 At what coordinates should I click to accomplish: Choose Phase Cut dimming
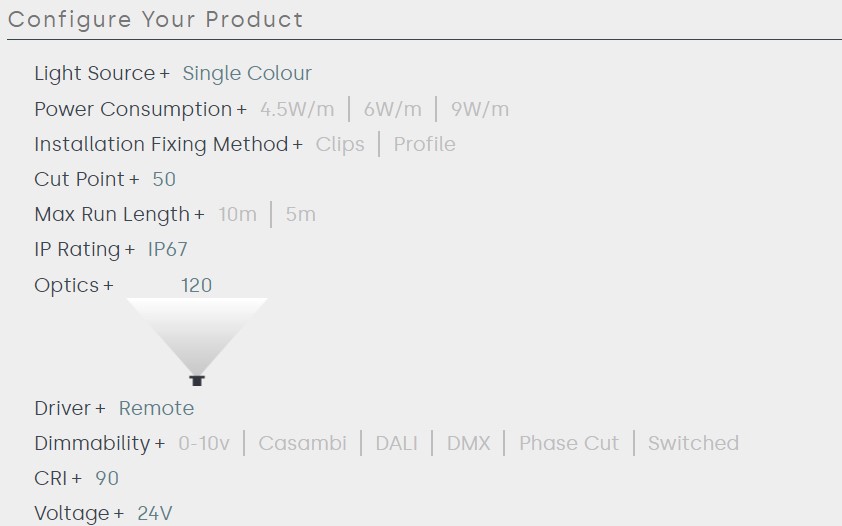568,443
